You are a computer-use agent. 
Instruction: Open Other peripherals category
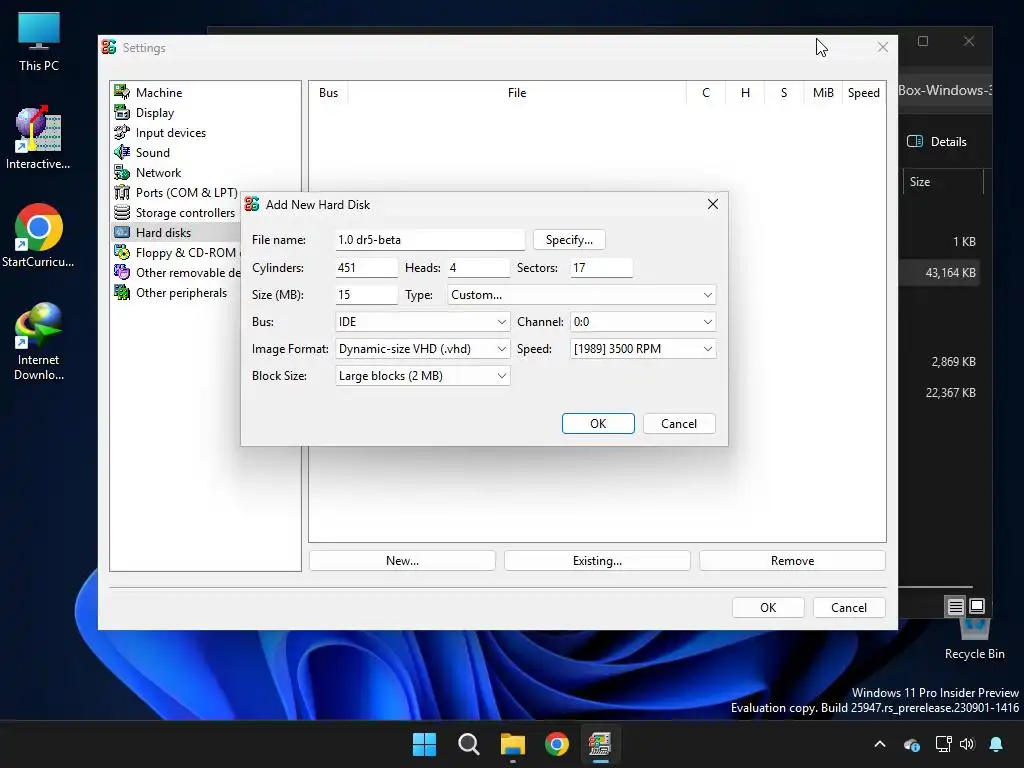tap(181, 293)
